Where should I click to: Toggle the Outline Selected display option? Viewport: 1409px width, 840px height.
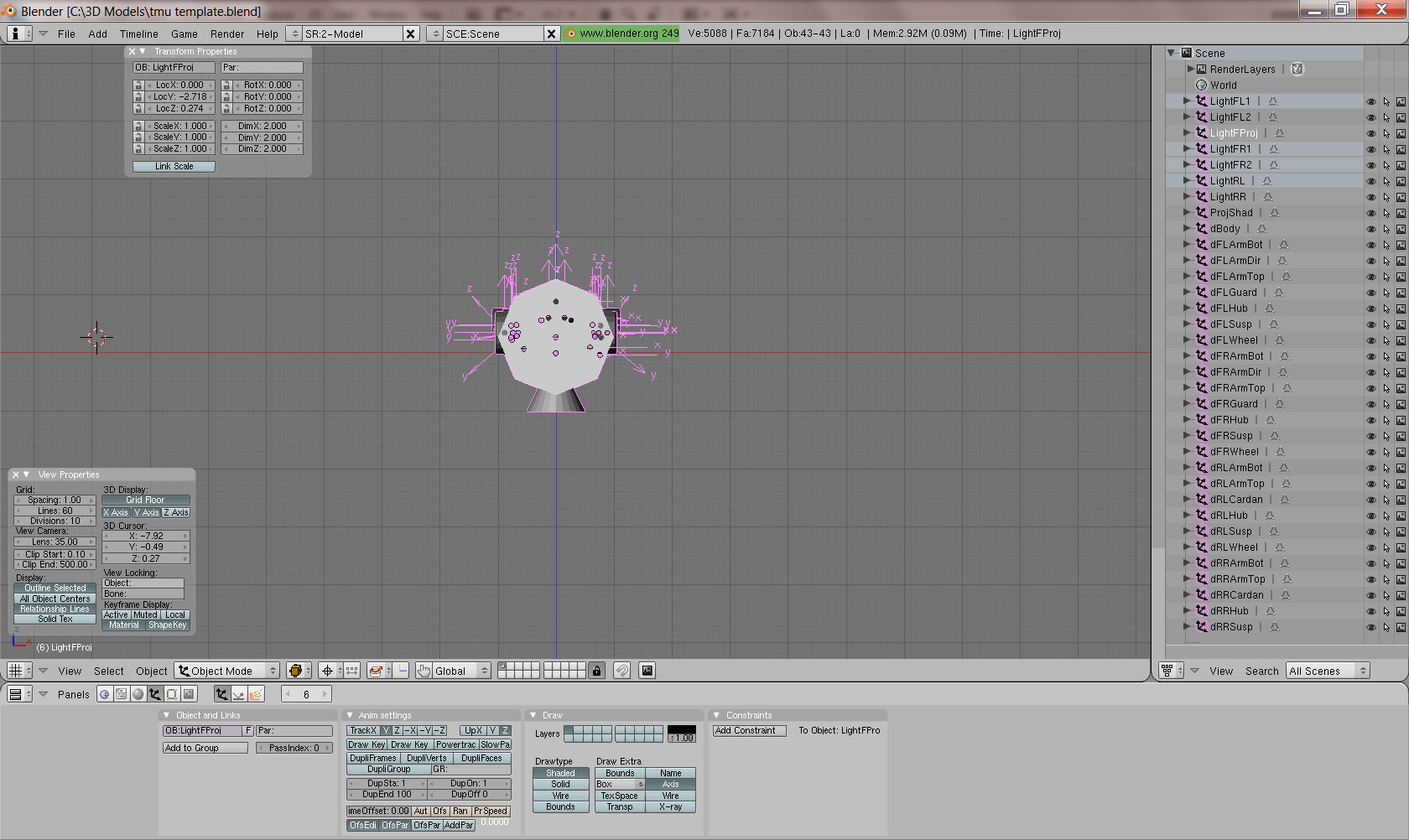click(55, 588)
